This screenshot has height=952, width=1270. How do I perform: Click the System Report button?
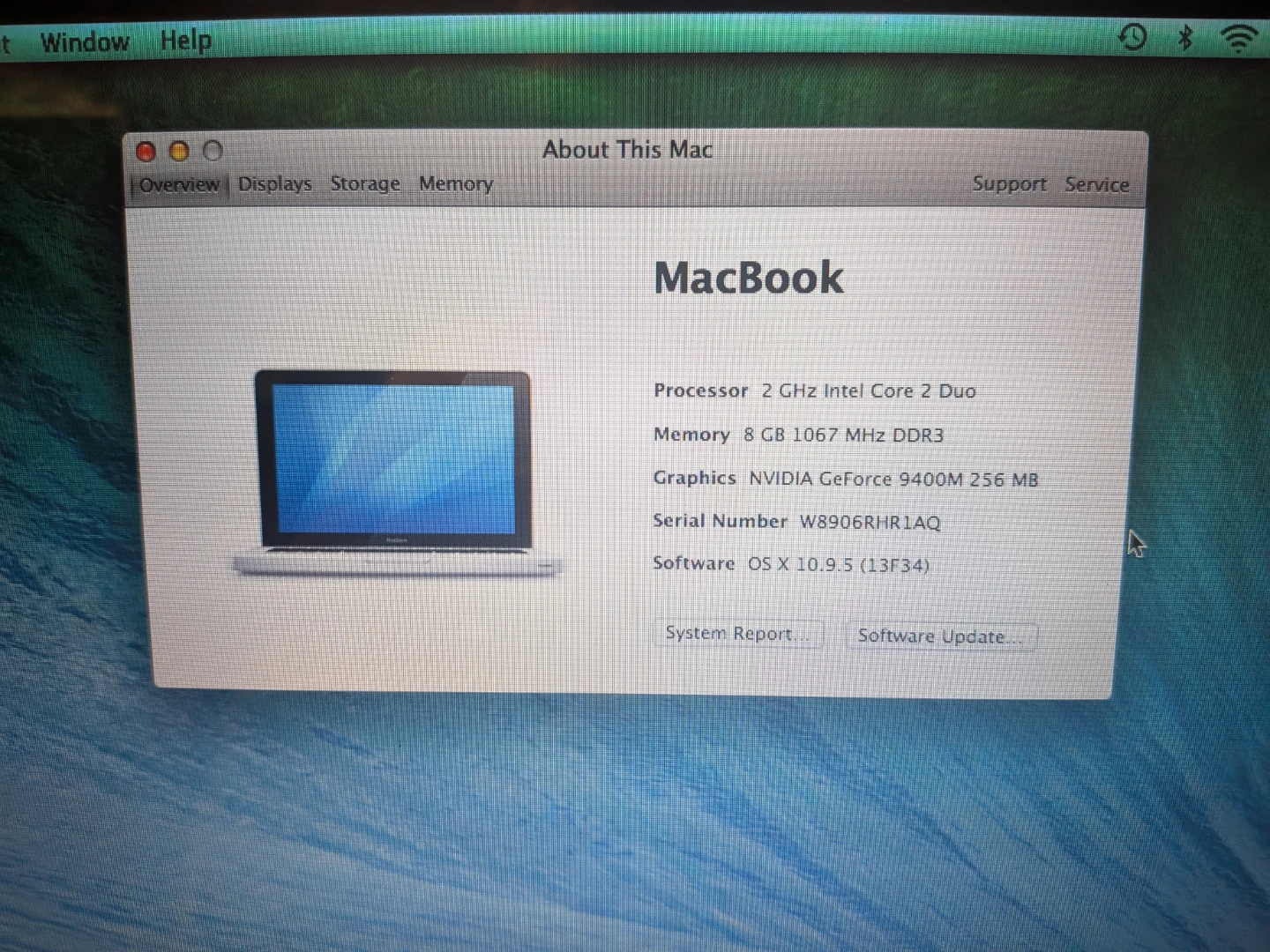(x=737, y=634)
